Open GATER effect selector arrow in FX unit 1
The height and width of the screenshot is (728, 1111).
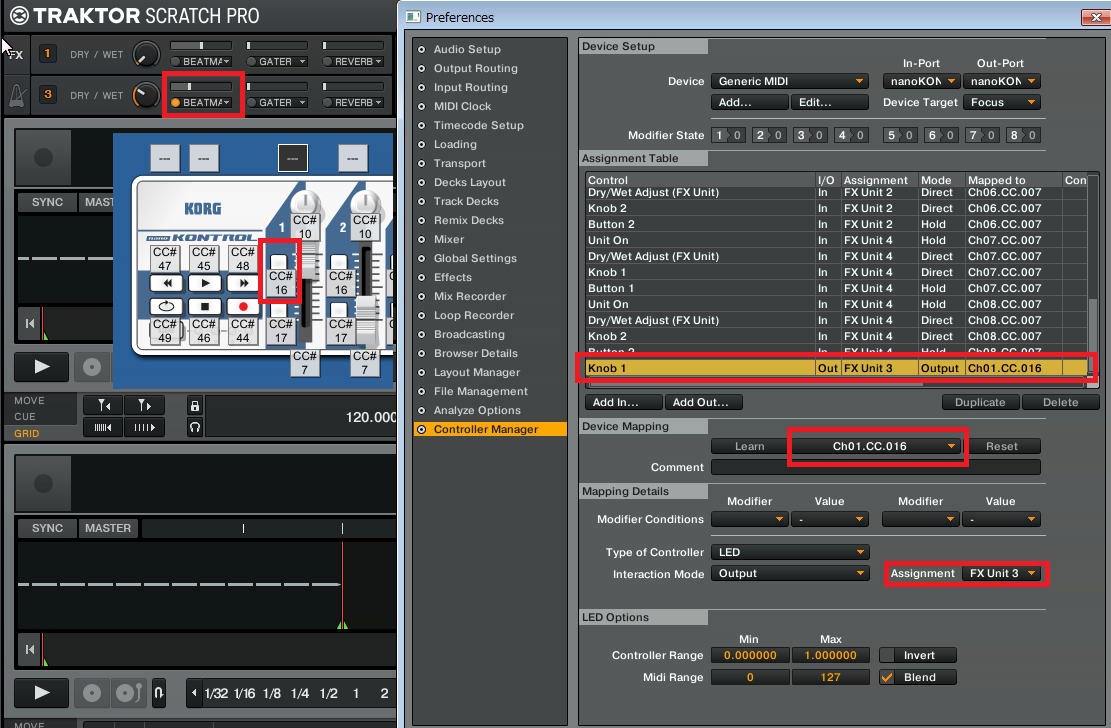point(303,62)
